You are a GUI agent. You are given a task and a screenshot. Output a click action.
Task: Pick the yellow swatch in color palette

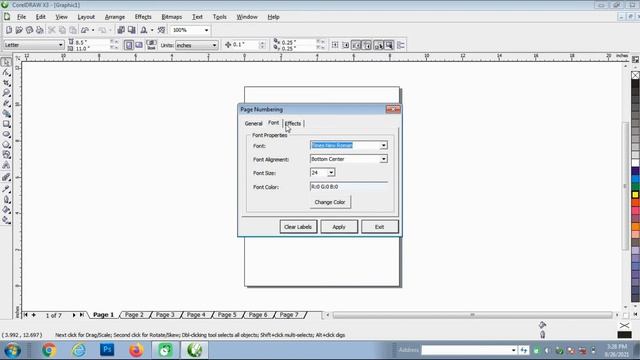[x=636, y=195]
